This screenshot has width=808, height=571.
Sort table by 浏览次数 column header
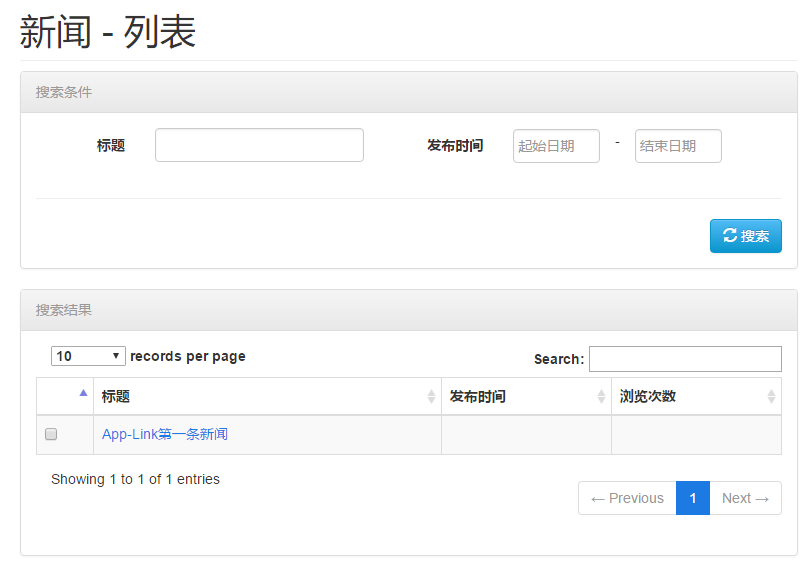click(696, 396)
